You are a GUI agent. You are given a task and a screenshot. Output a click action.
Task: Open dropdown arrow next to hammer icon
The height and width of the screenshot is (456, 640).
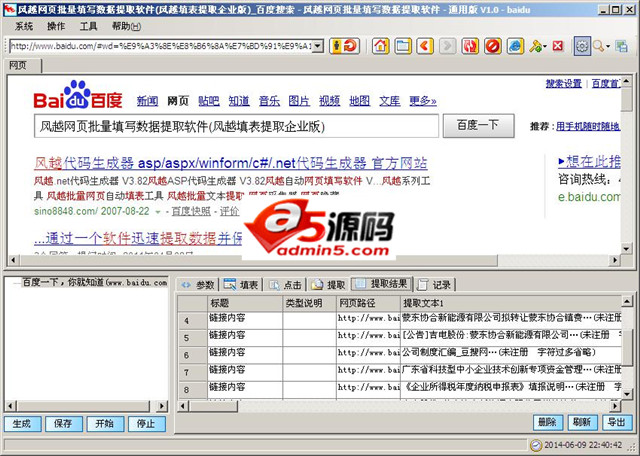point(545,47)
